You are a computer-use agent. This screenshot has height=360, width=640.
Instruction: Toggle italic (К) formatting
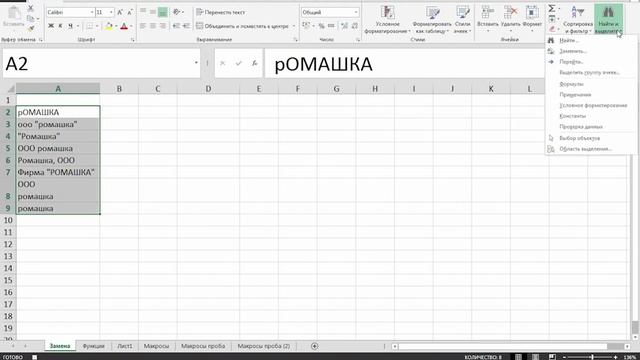click(60, 26)
